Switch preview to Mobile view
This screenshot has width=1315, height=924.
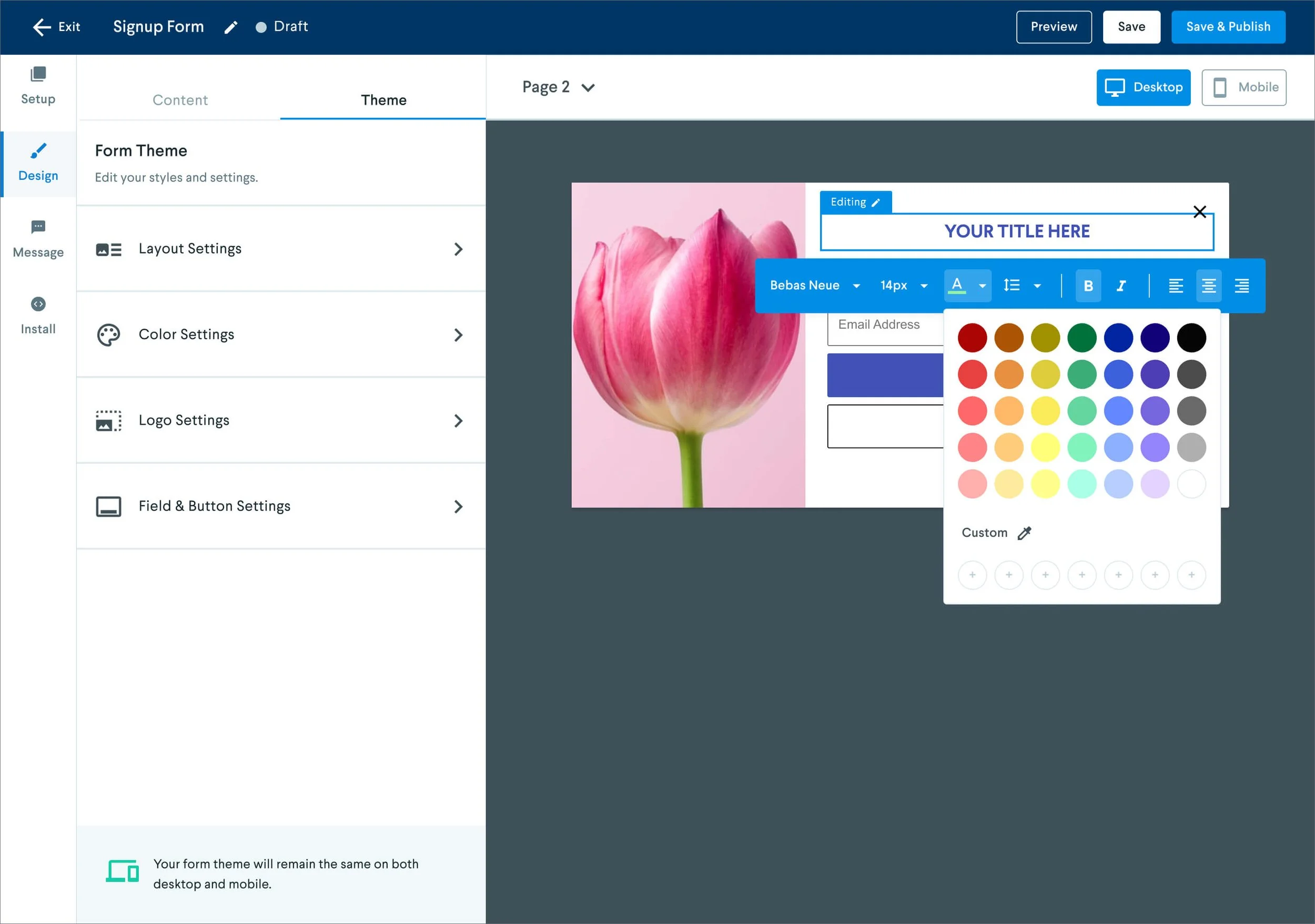pos(1243,88)
